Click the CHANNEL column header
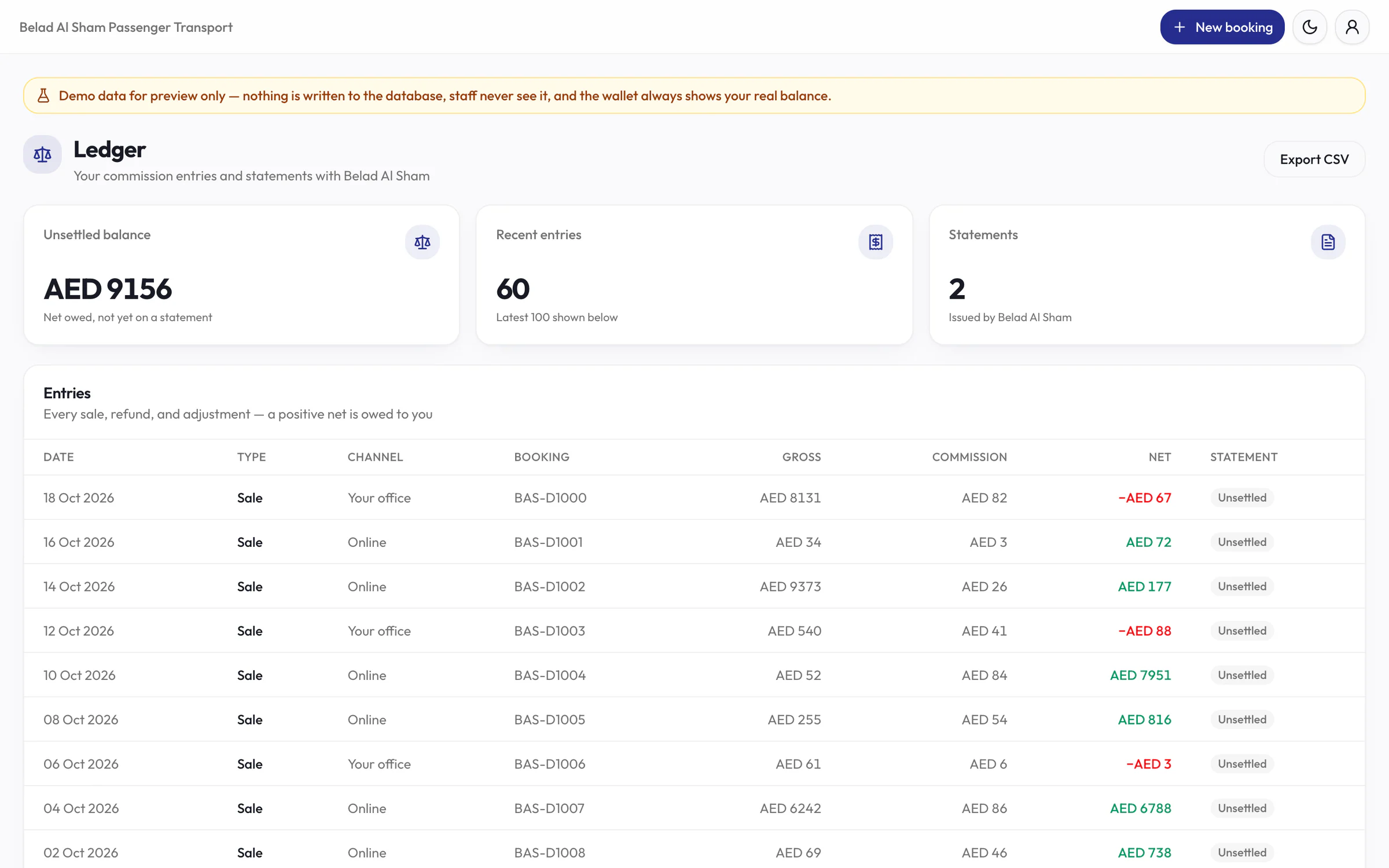 tap(375, 457)
